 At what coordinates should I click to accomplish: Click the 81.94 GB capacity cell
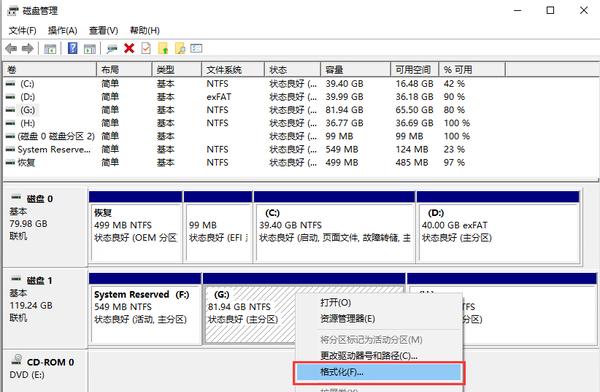point(344,110)
